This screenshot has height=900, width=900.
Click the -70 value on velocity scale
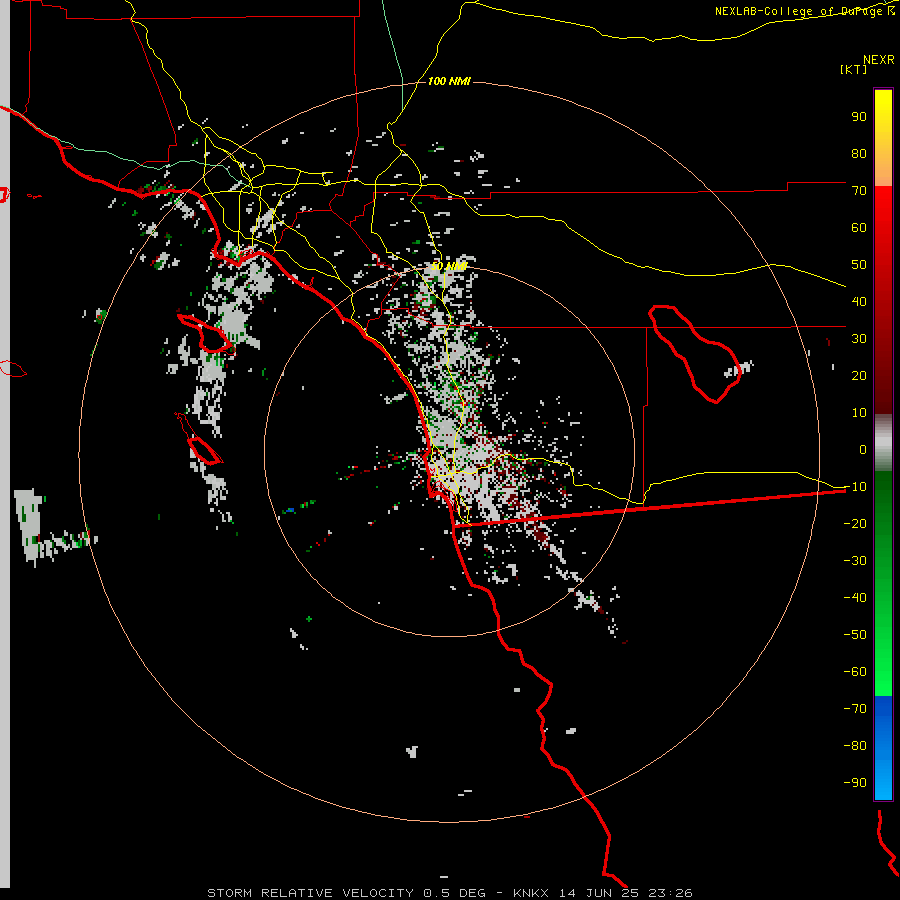pyautogui.click(x=855, y=709)
